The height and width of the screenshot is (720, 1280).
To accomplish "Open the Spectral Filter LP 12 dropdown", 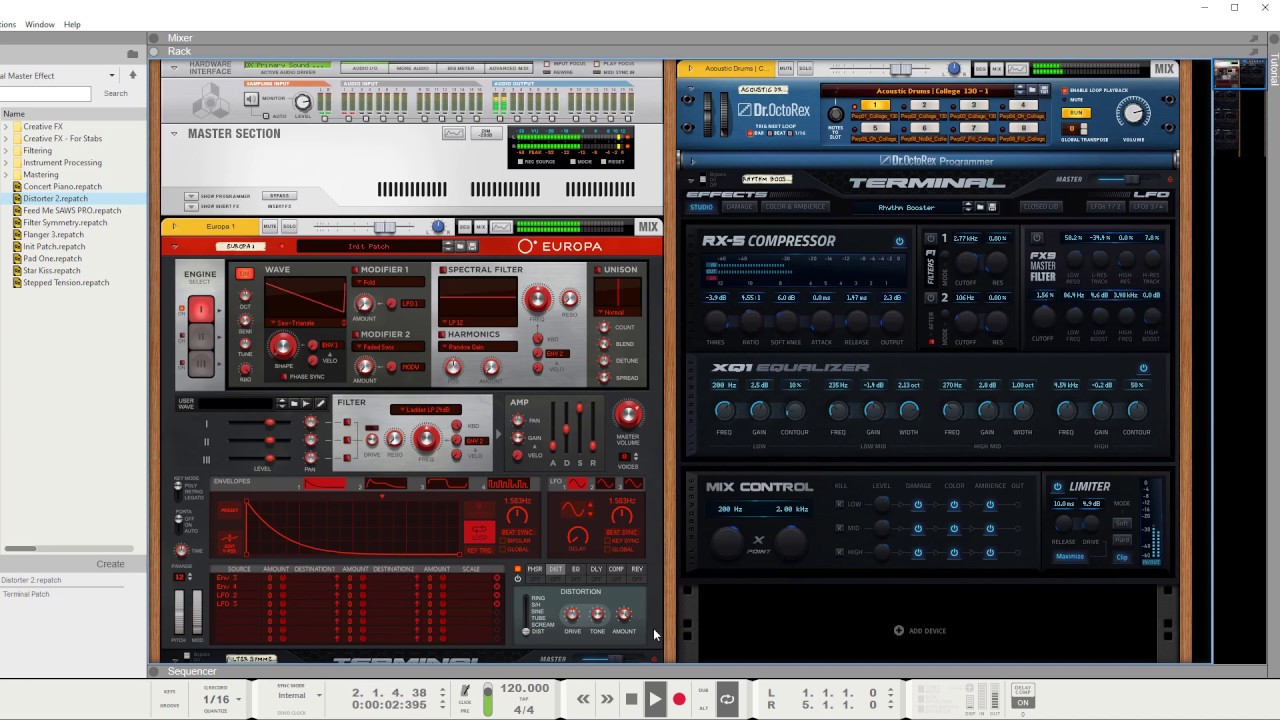I will pyautogui.click(x=478, y=323).
